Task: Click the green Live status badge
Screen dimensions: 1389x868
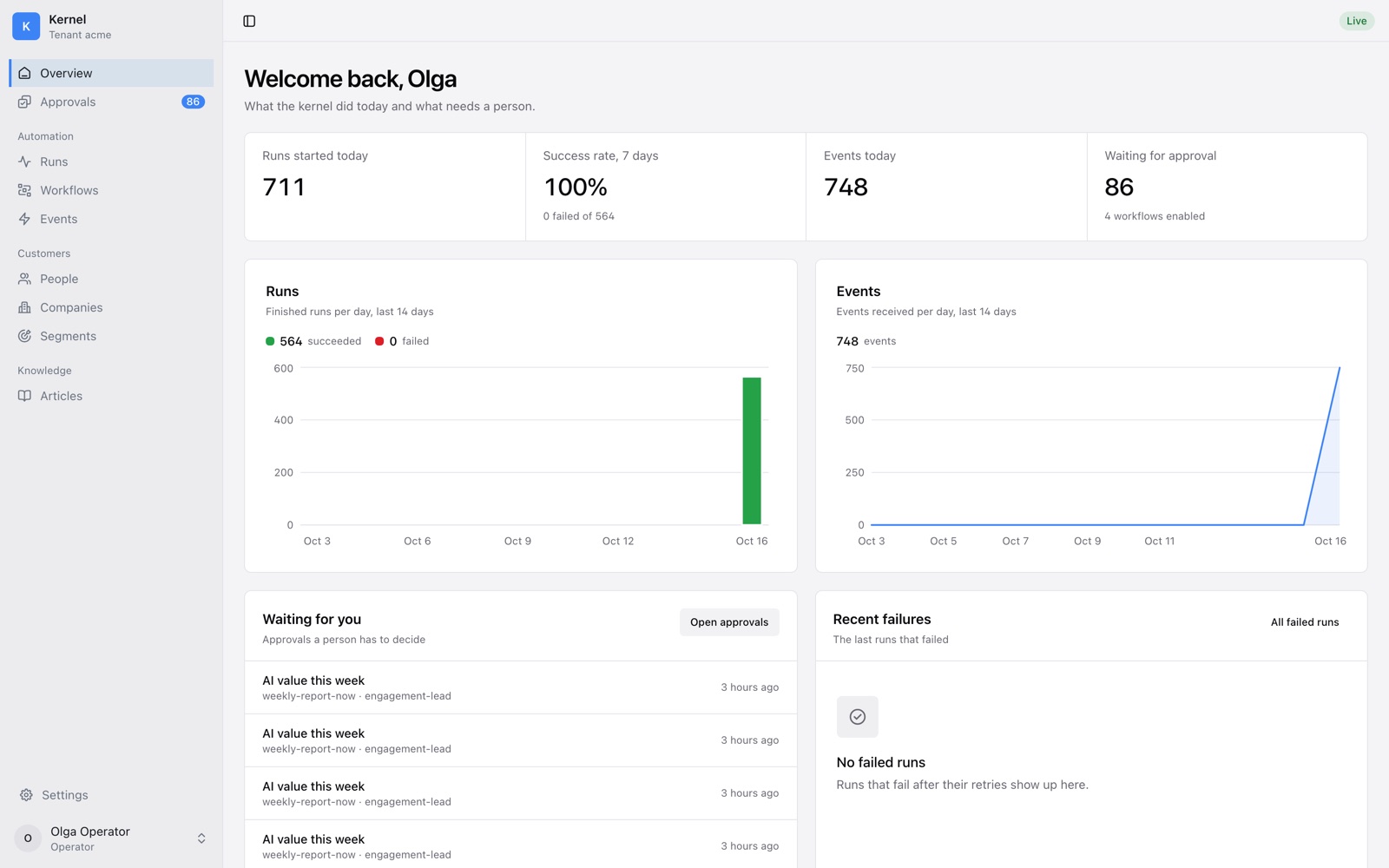Action: [1356, 21]
